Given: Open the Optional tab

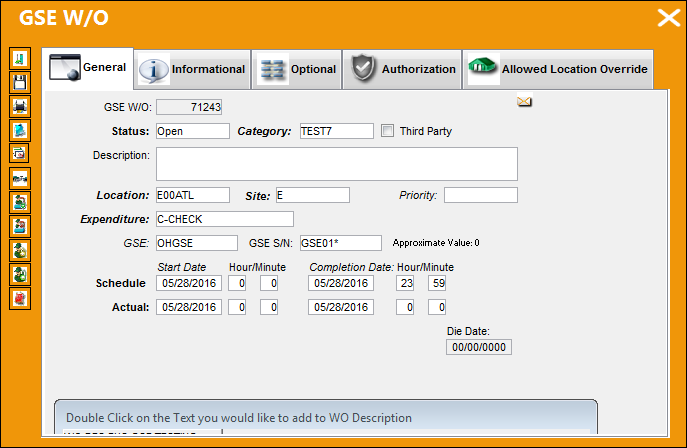Looking at the screenshot, I should [297, 69].
